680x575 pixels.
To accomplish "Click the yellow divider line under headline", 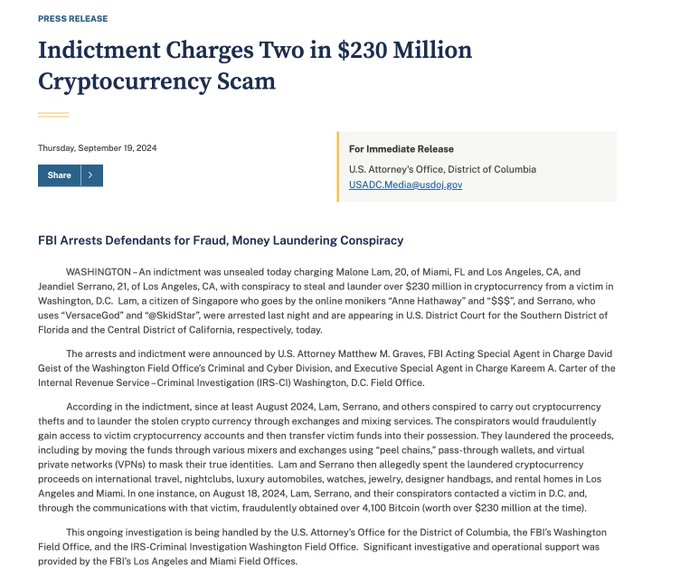I will coord(53,115).
